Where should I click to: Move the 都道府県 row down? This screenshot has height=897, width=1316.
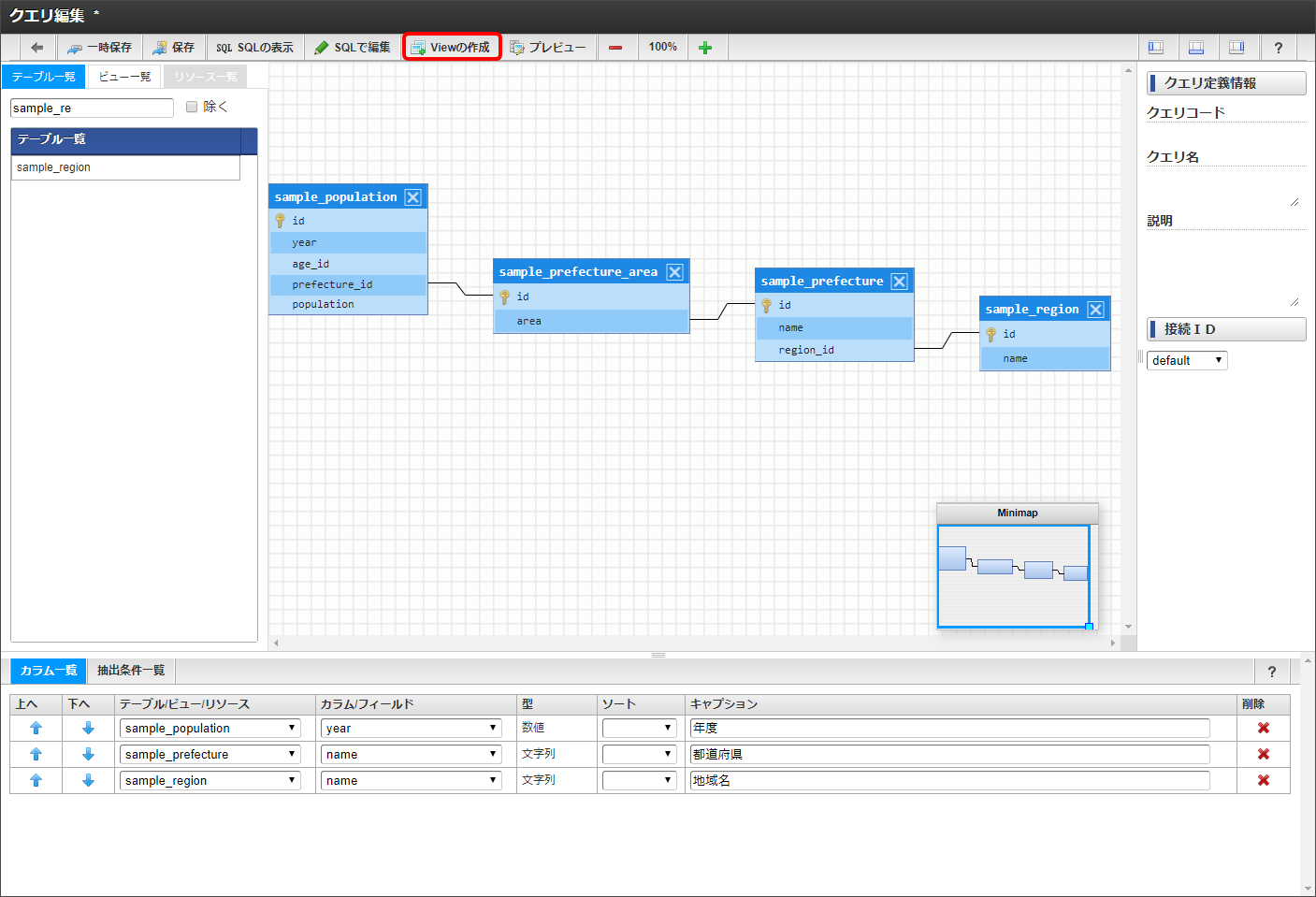(88, 754)
